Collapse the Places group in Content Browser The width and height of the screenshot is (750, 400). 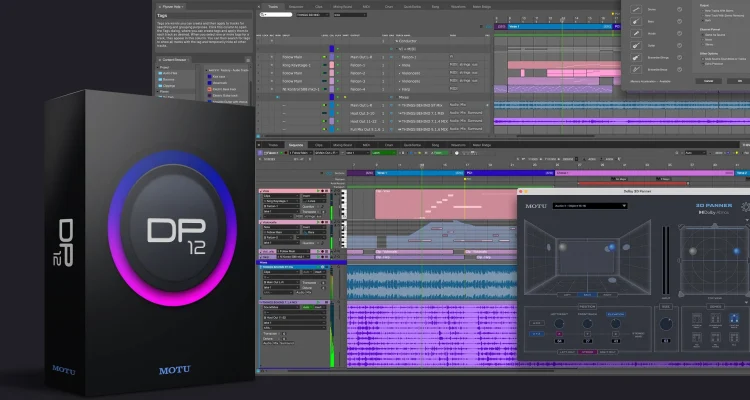tap(157, 91)
